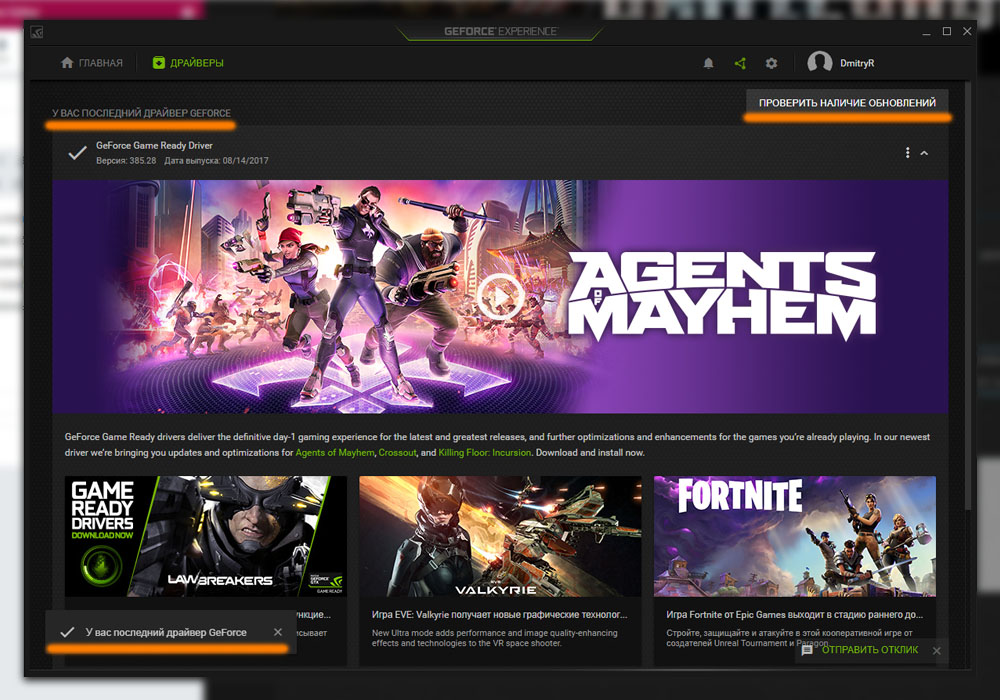
Task: Play the Agents of Mayhem video
Action: click(500, 296)
